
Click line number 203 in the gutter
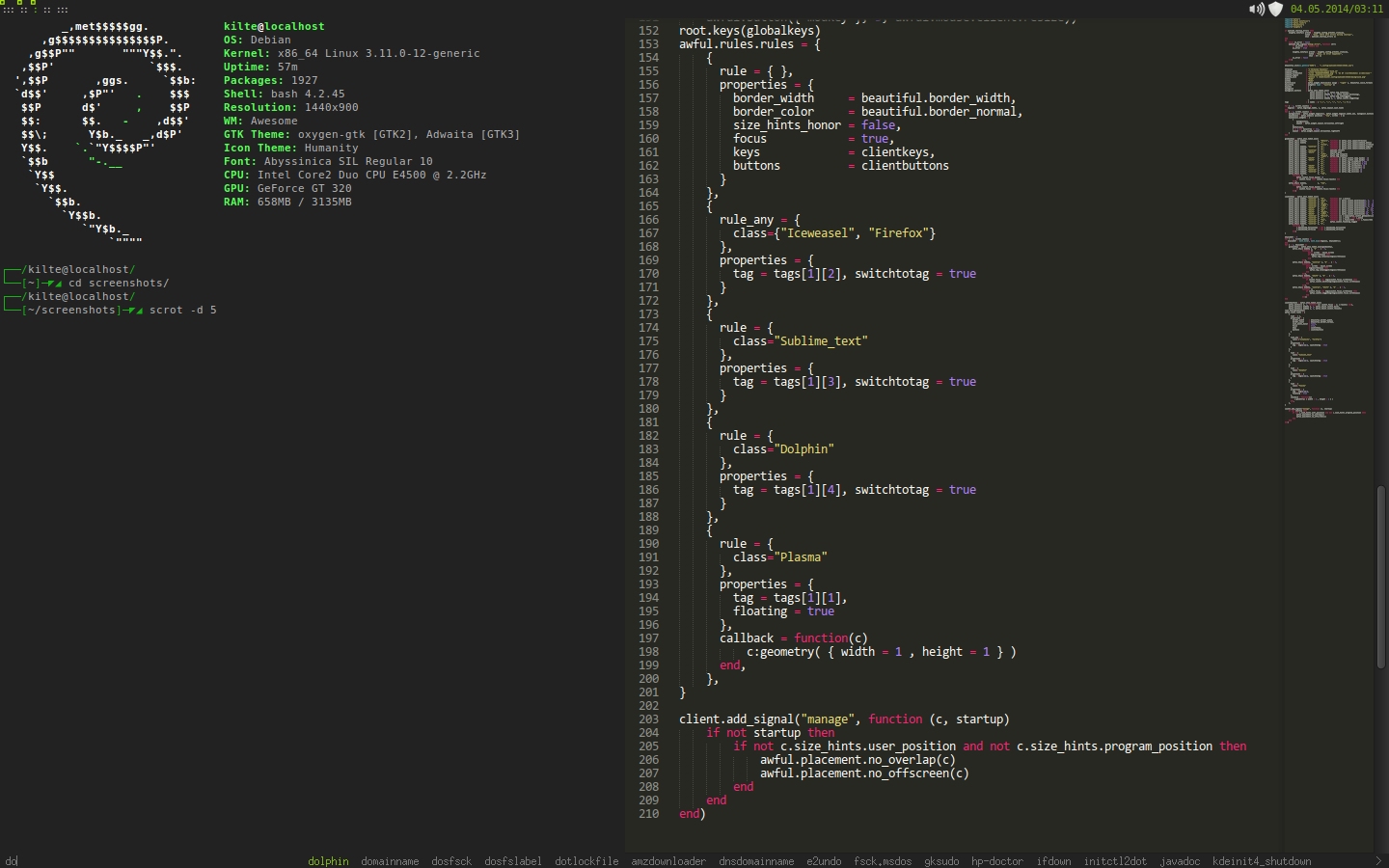pyautogui.click(x=648, y=719)
